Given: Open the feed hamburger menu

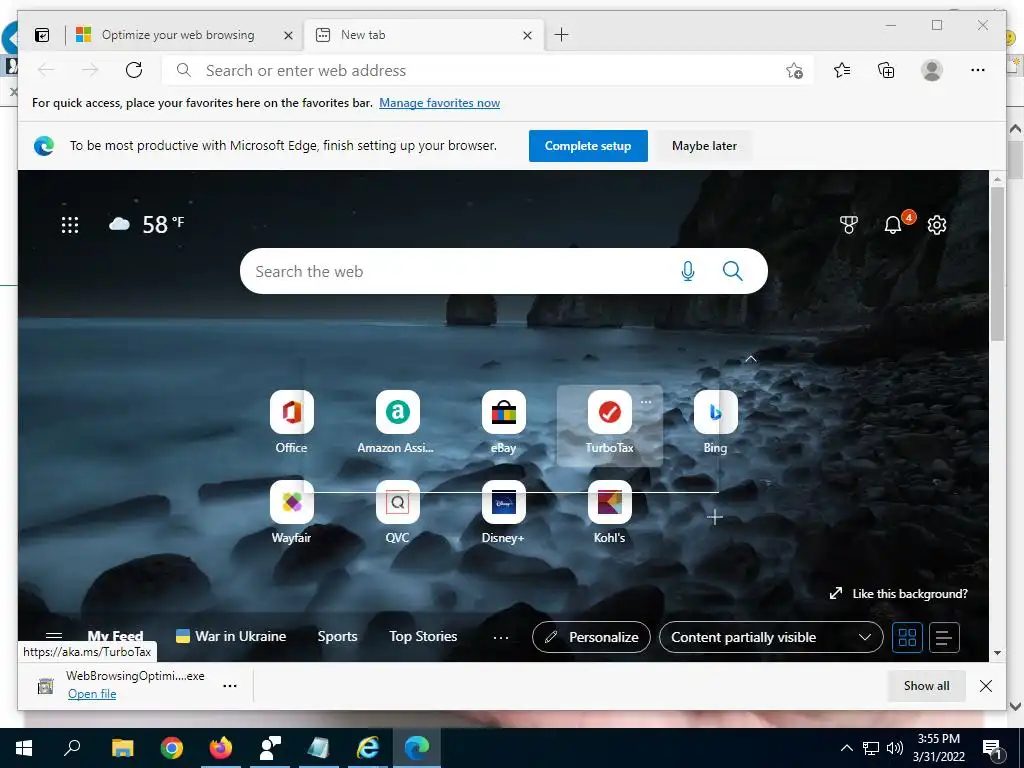Looking at the screenshot, I should pyautogui.click(x=54, y=635).
